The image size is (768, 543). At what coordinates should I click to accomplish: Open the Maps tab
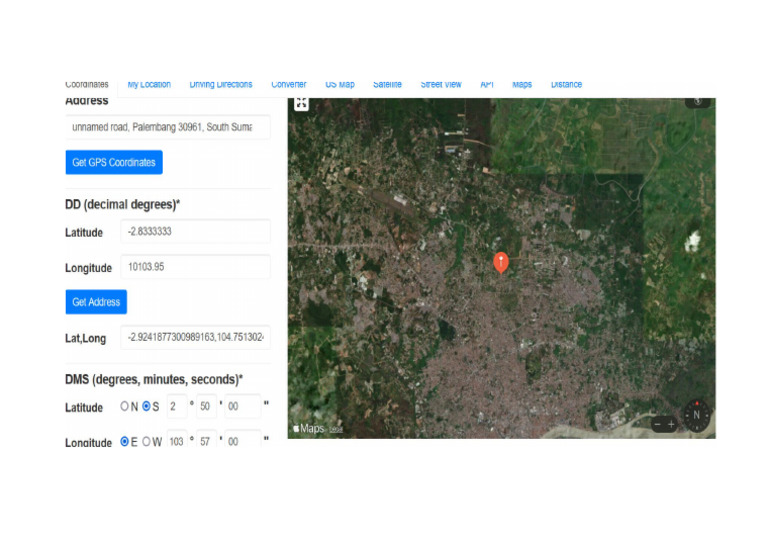tap(522, 85)
